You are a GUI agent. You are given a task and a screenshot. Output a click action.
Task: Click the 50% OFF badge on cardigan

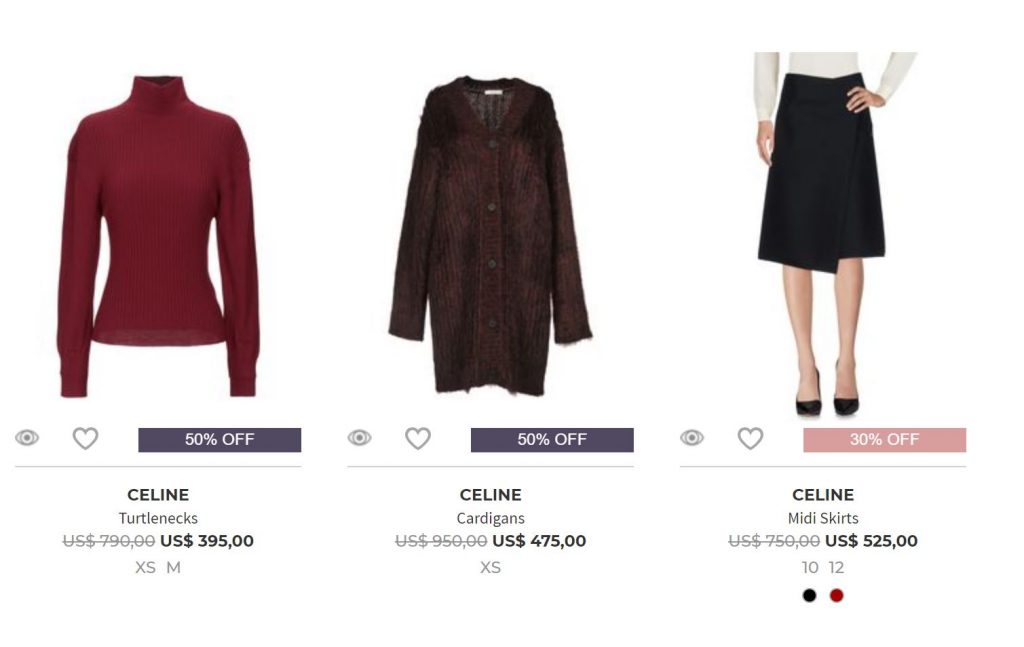pyautogui.click(x=552, y=440)
